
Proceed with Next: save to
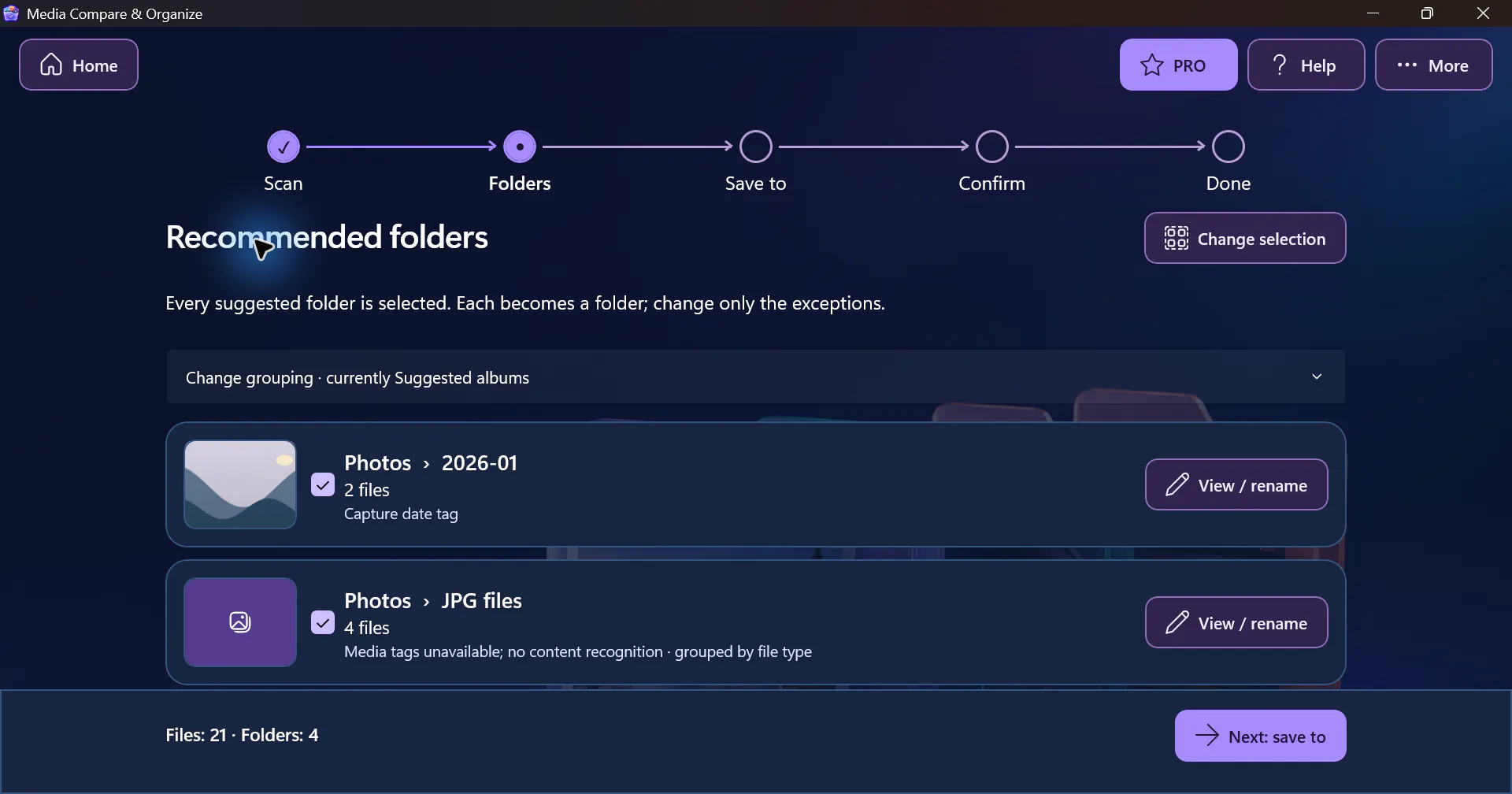pyautogui.click(x=1260, y=736)
